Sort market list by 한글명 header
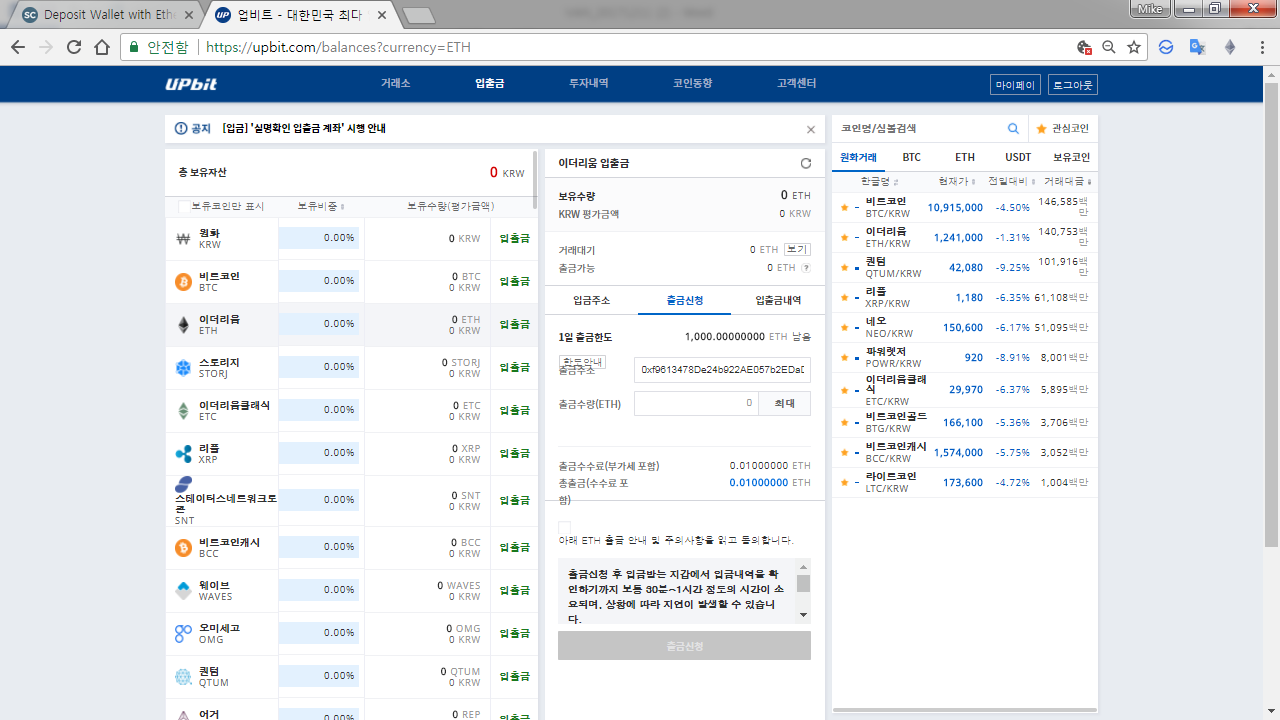This screenshot has width=1280, height=720. pyautogui.click(x=880, y=182)
